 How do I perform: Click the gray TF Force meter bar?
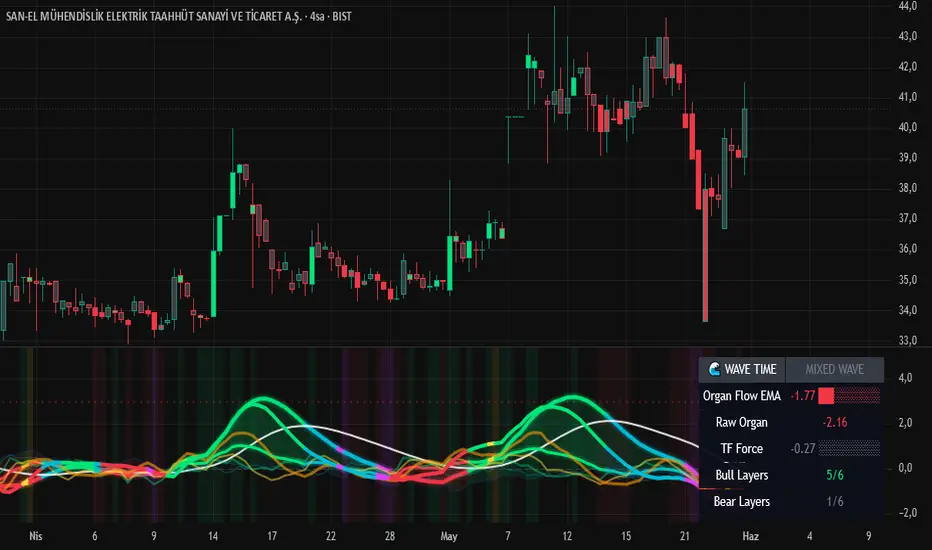click(849, 448)
